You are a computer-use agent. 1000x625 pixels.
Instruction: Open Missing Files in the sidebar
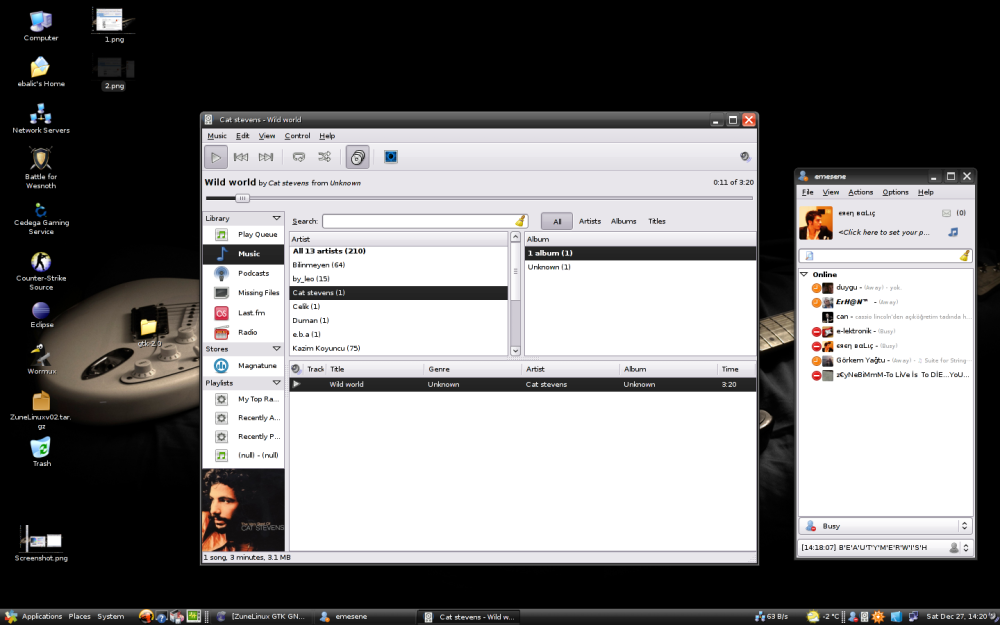point(243,293)
